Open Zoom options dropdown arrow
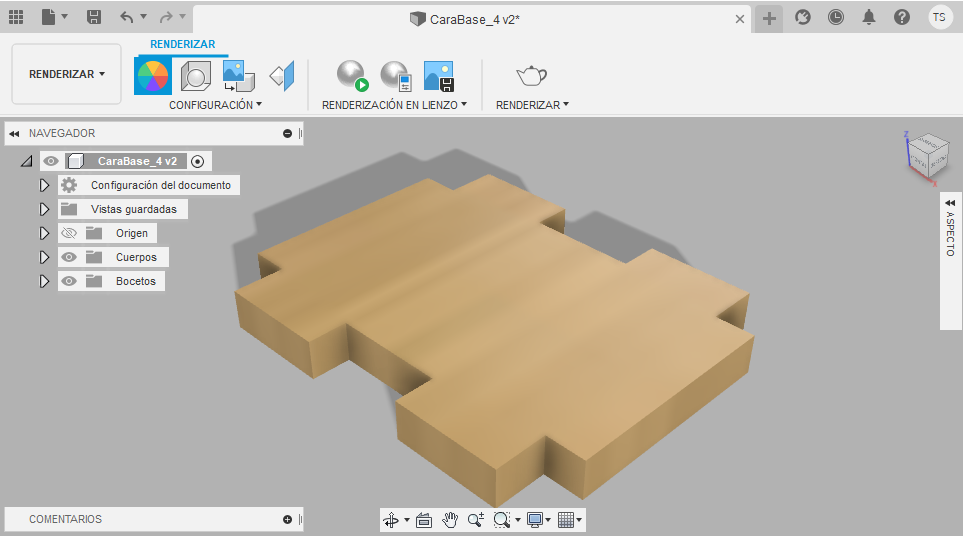 click(x=518, y=520)
